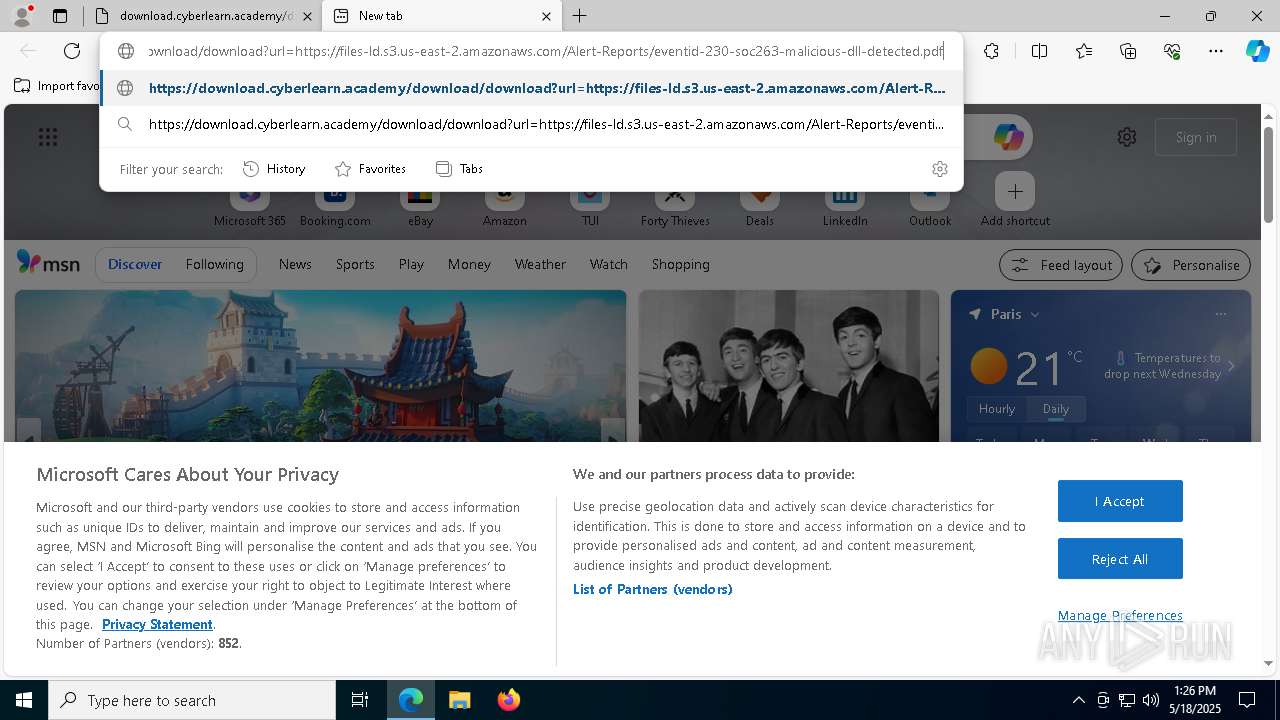The image size is (1280, 720).
Task: Filter search by History
Action: [274, 169]
